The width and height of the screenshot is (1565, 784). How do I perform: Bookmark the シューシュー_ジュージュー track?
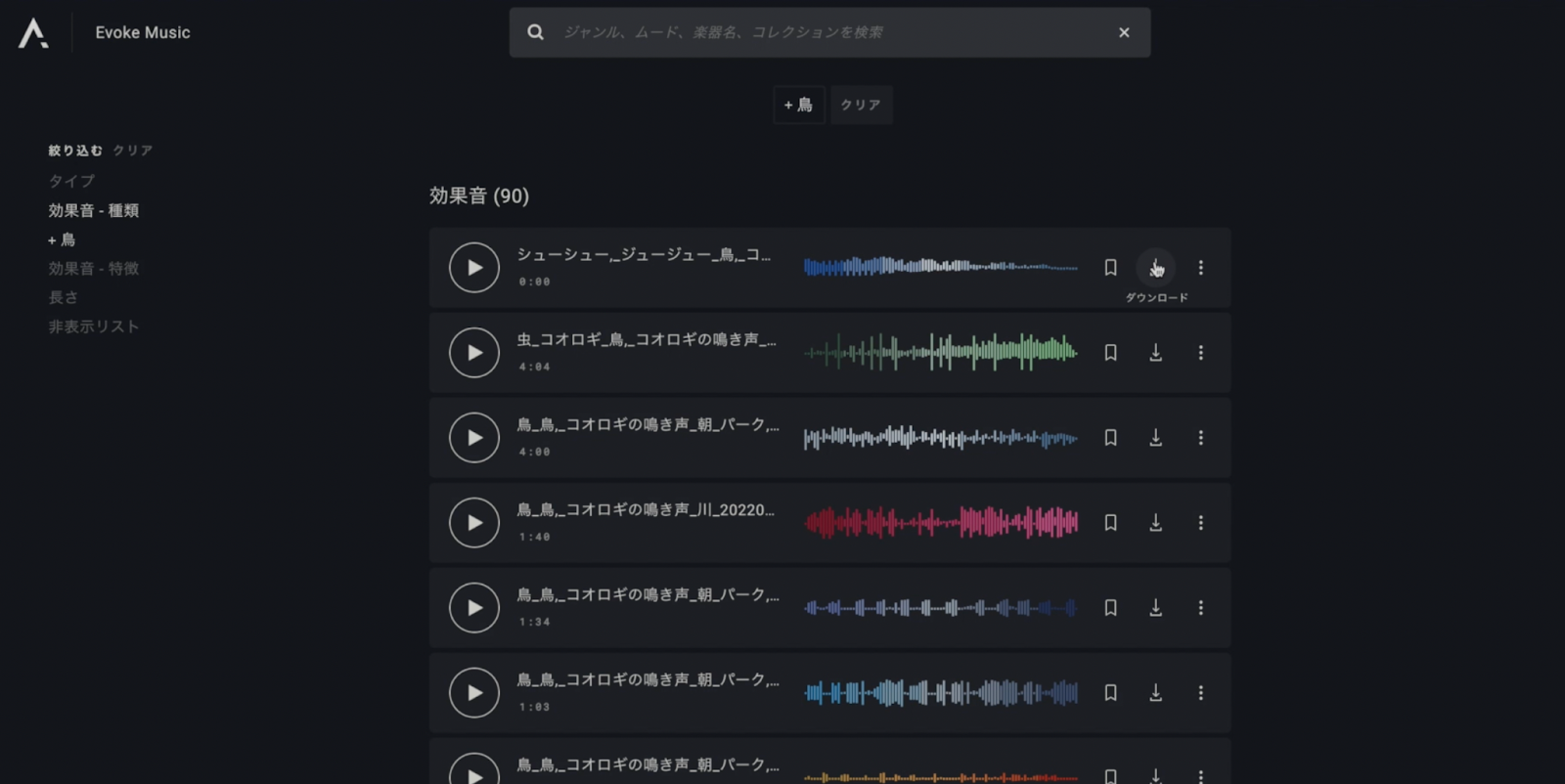click(1110, 268)
